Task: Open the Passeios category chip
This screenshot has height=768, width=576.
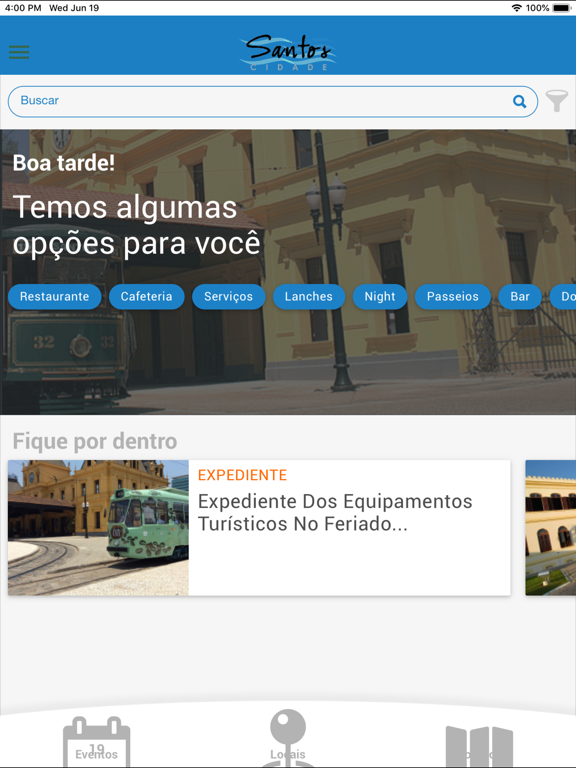Action: (x=453, y=296)
